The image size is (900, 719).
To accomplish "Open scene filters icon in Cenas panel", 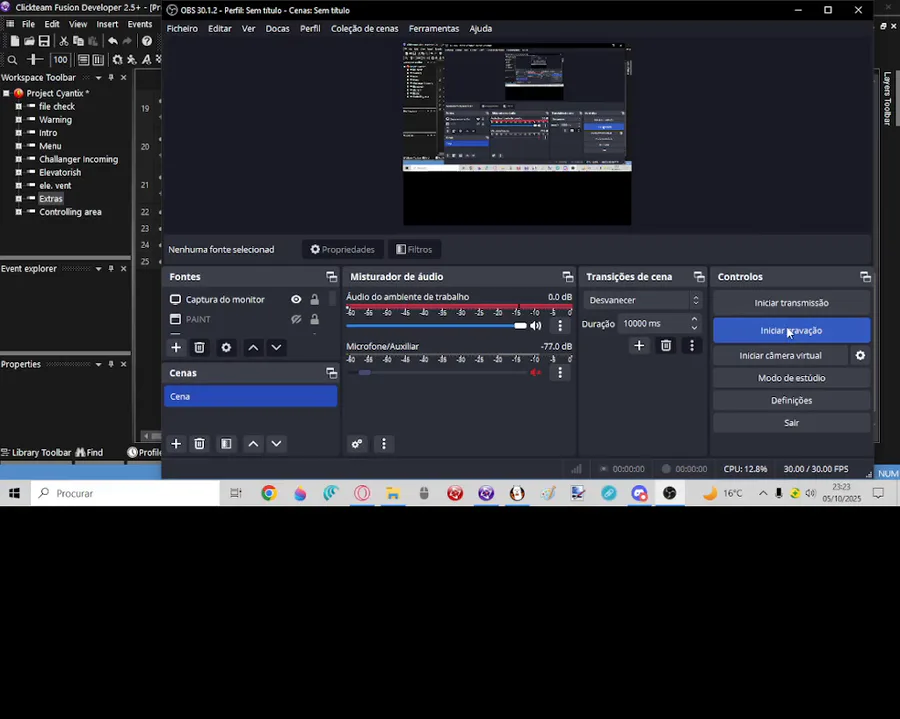I will [226, 444].
